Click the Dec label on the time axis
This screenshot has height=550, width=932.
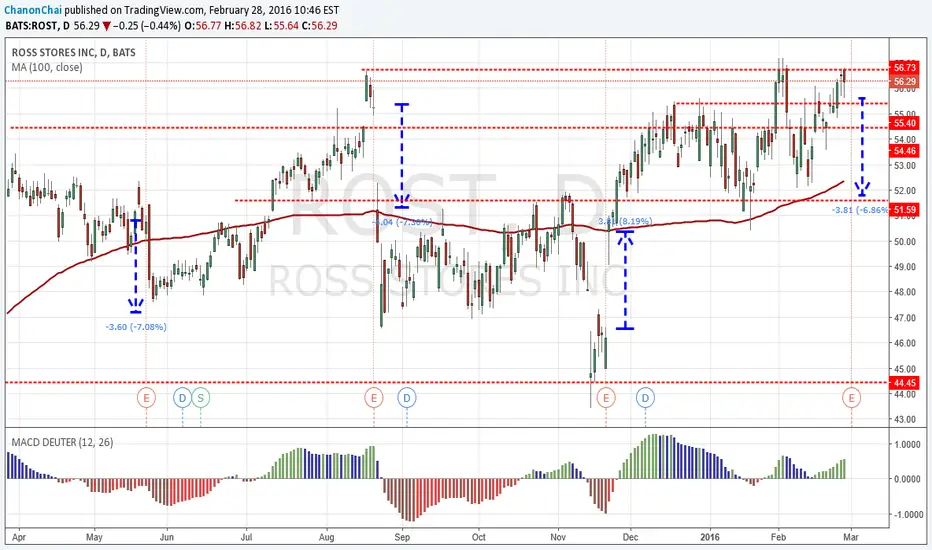click(630, 537)
